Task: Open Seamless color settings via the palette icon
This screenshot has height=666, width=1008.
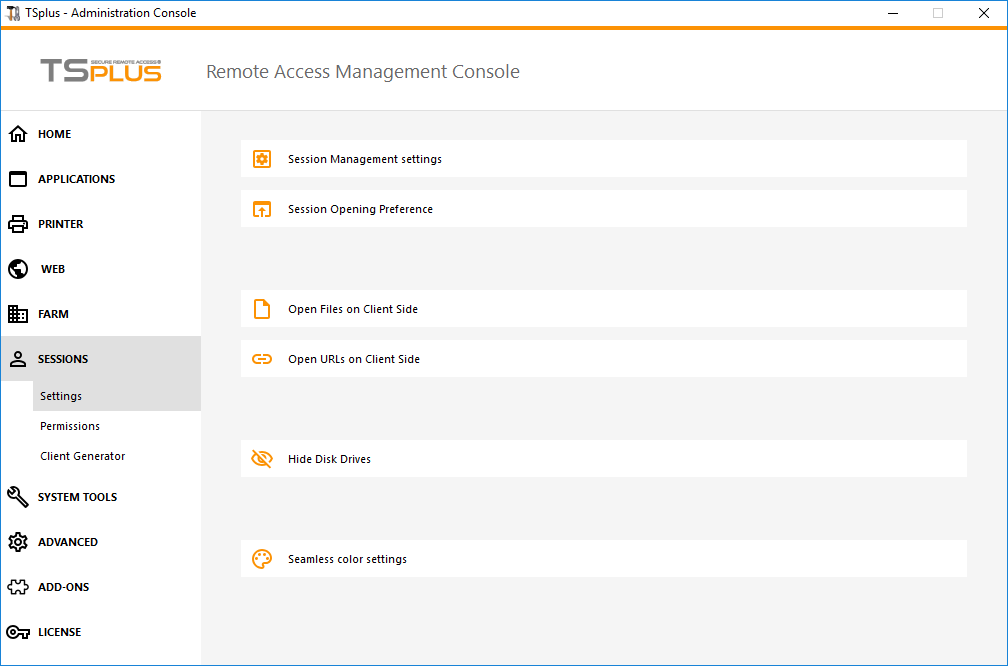Action: point(261,558)
